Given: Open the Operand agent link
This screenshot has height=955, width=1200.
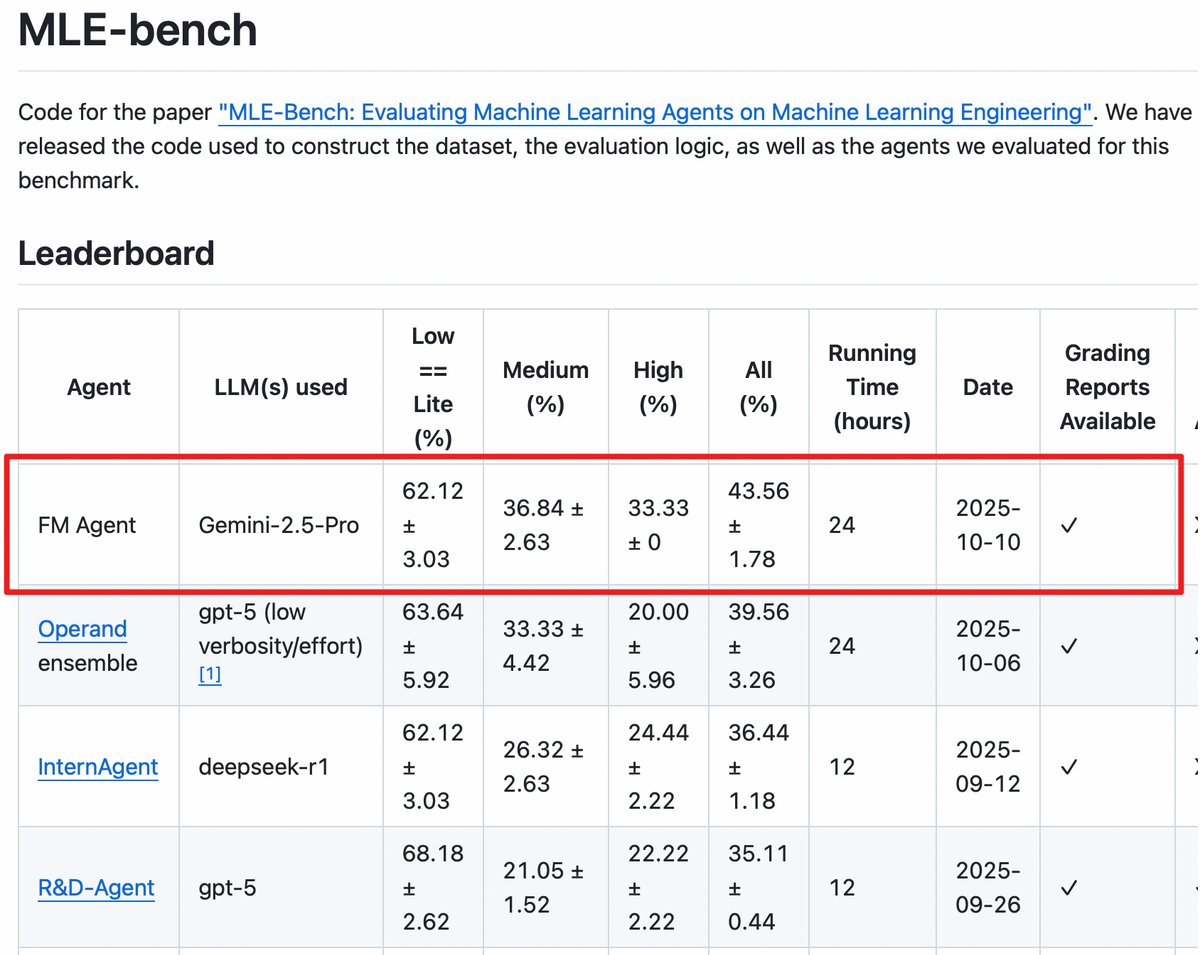Looking at the screenshot, I should (x=82, y=629).
